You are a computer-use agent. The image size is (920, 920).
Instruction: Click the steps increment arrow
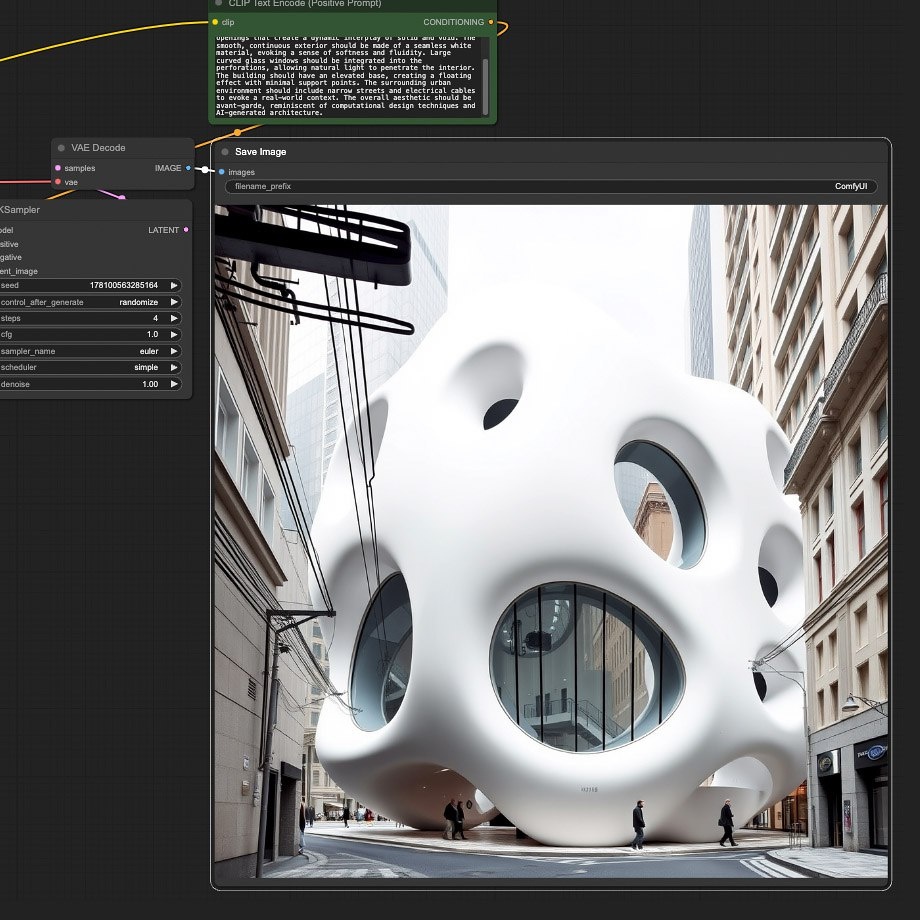coord(174,318)
